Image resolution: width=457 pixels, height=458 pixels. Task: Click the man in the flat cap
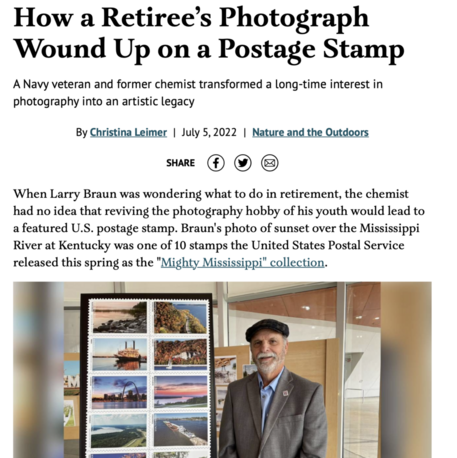coord(273,390)
